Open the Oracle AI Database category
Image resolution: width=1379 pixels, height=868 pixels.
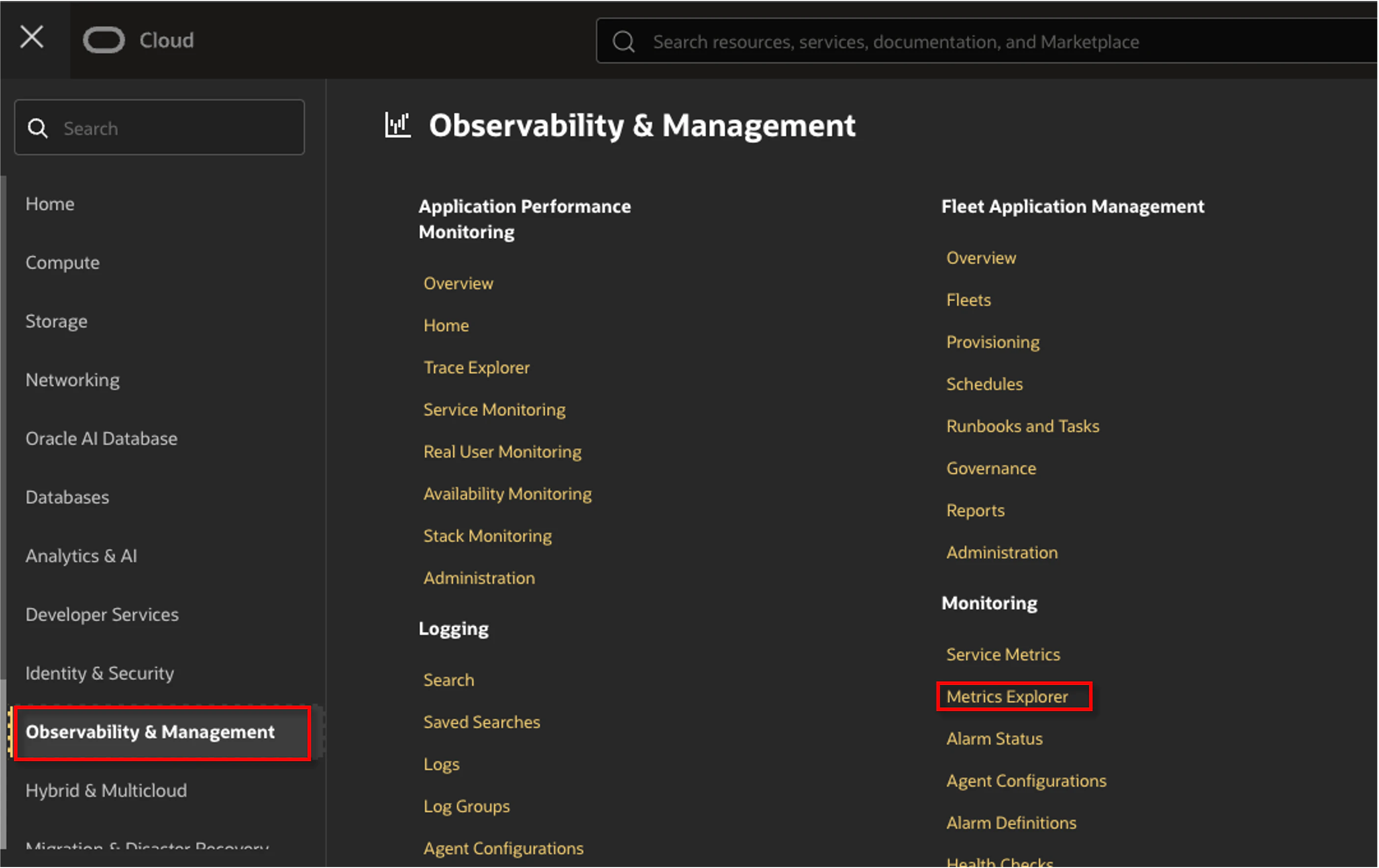[x=101, y=439]
